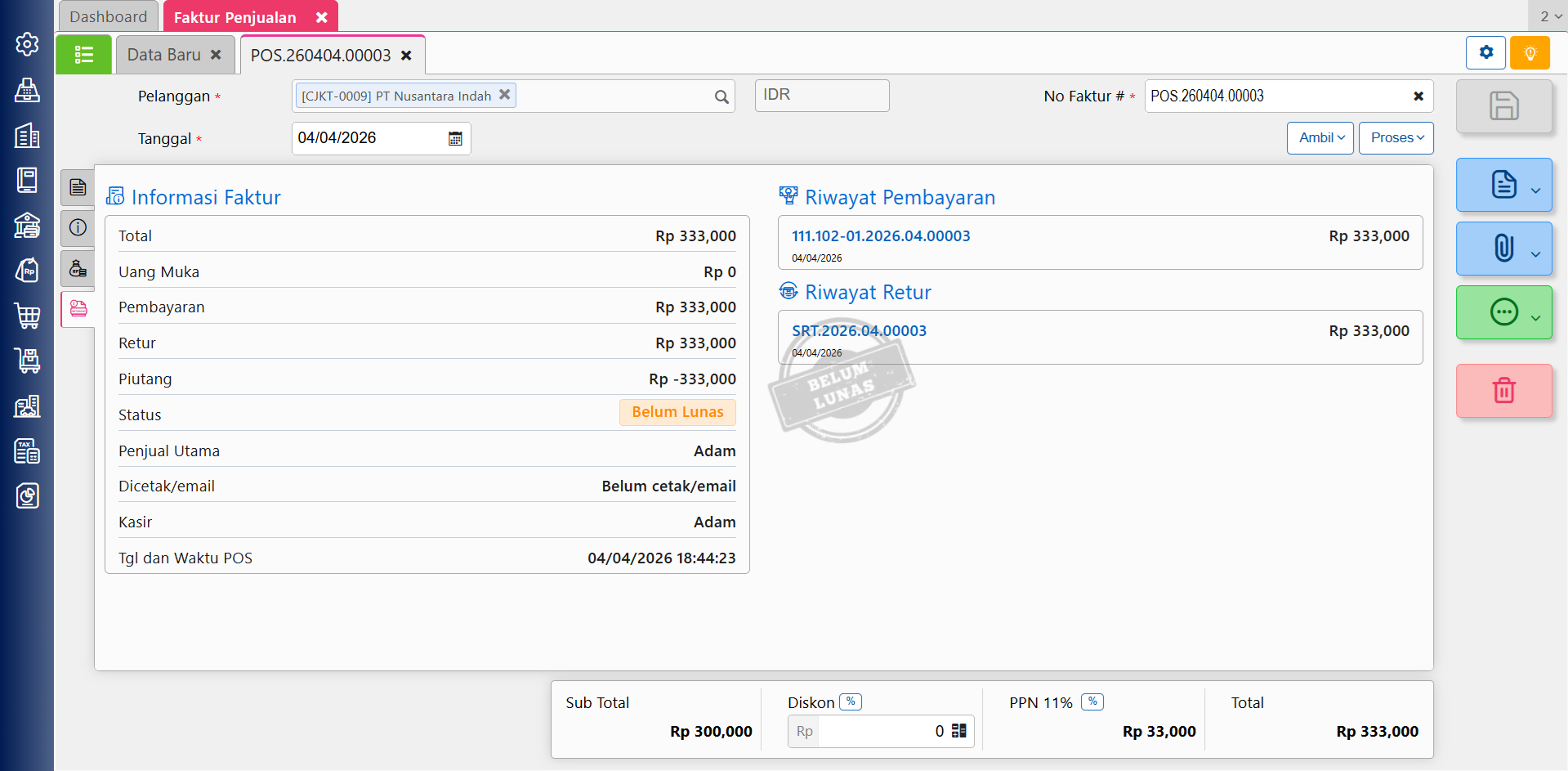Screen dimensions: 1568x771
Task: Click the red trash delete button
Action: (1503, 391)
